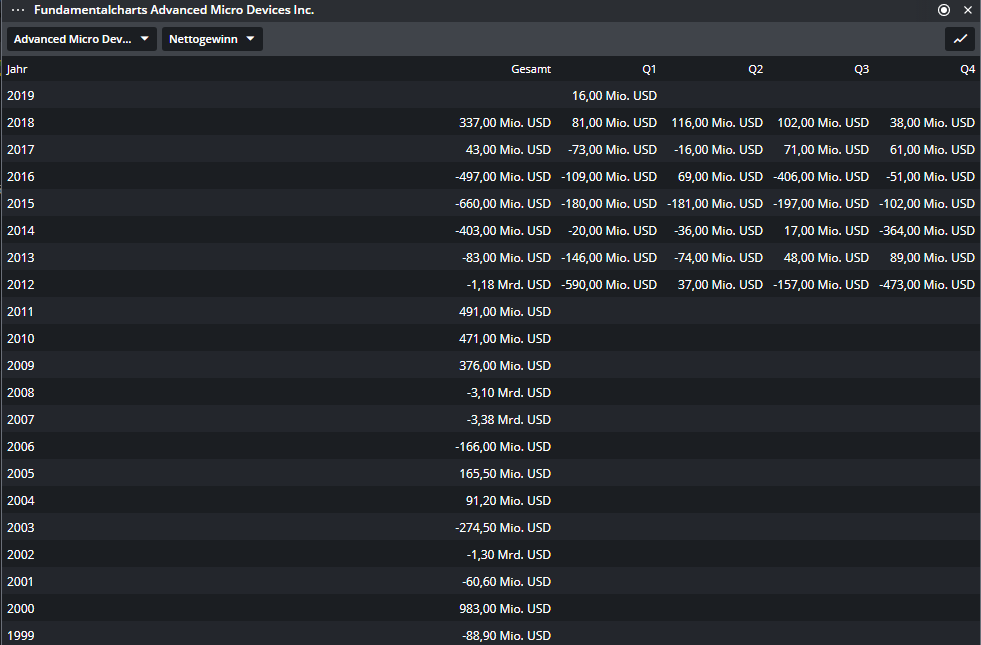Click 2013 Q4 value 89,00 Mio. USD
Screen dimensions: 981x645
pos(932,257)
